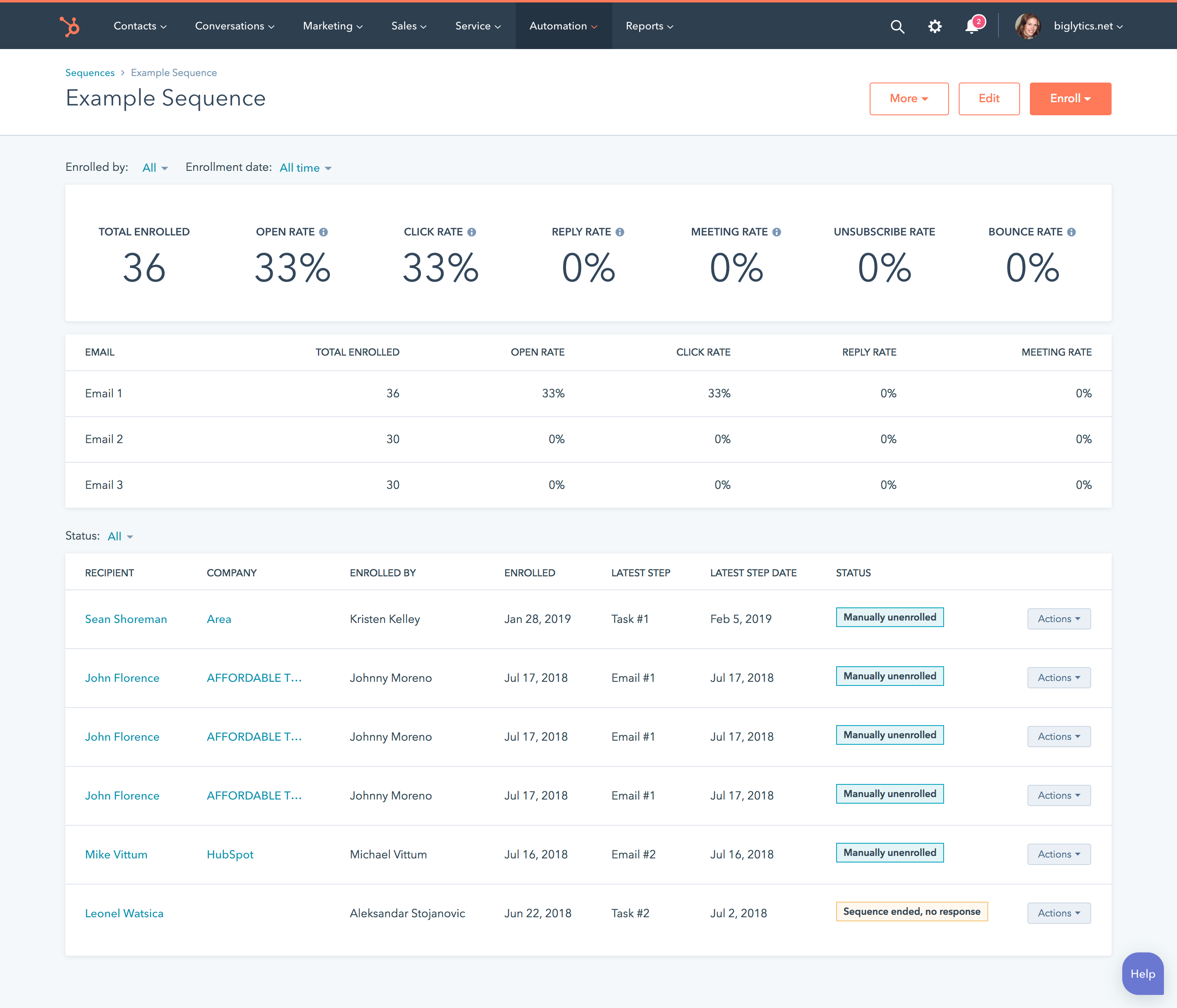Click info icon next to Bounce Rate
The height and width of the screenshot is (1008, 1177).
(1071, 232)
